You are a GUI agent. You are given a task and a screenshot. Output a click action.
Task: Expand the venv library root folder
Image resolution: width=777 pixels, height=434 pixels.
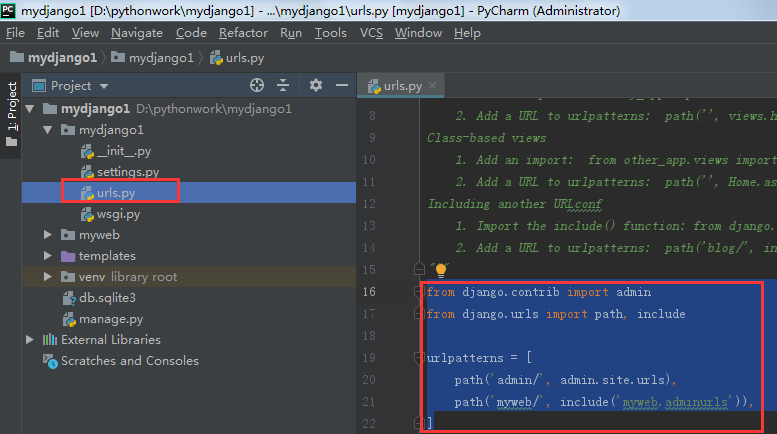pos(48,276)
